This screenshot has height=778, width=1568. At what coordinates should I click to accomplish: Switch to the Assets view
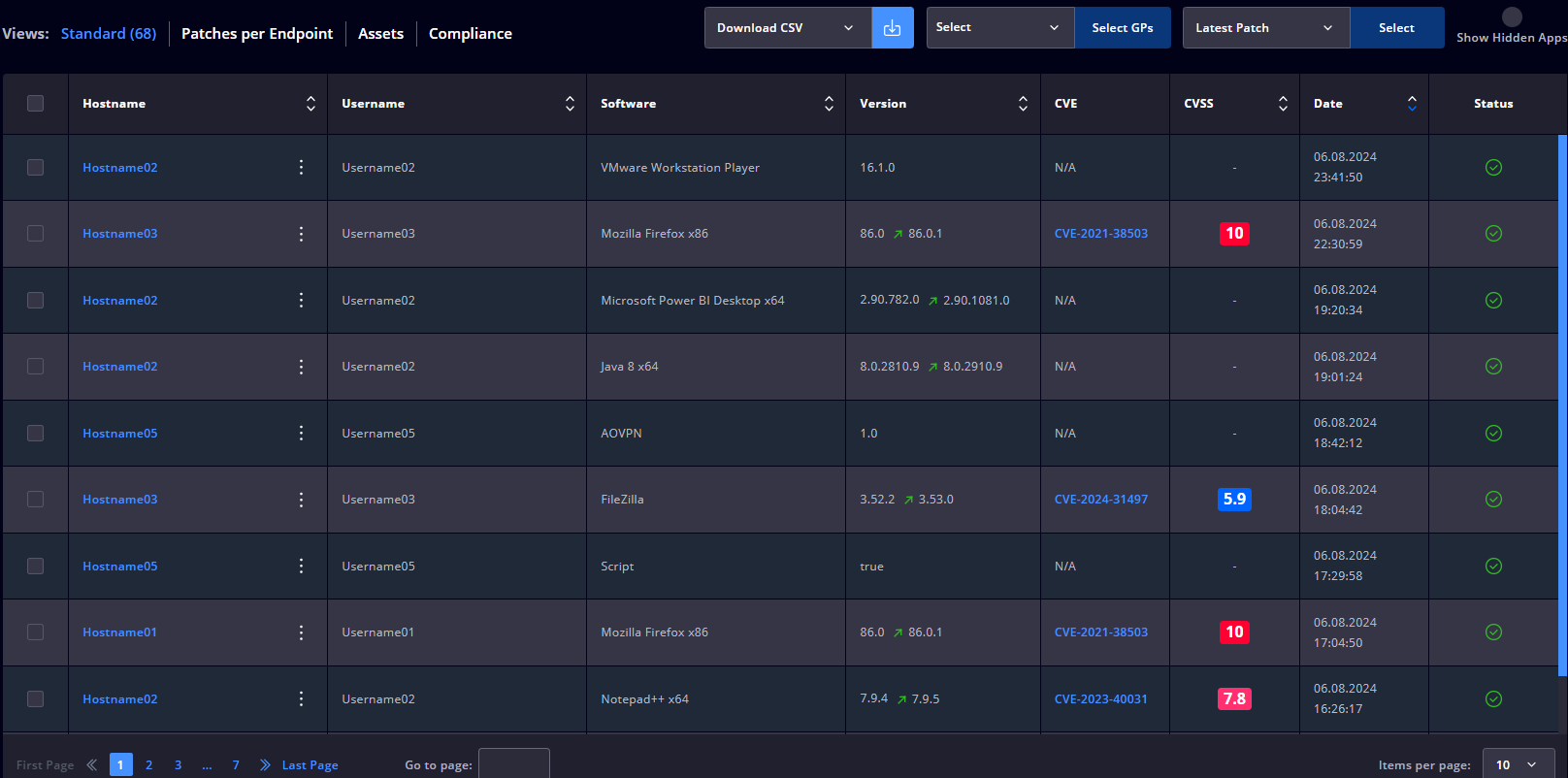click(x=380, y=33)
